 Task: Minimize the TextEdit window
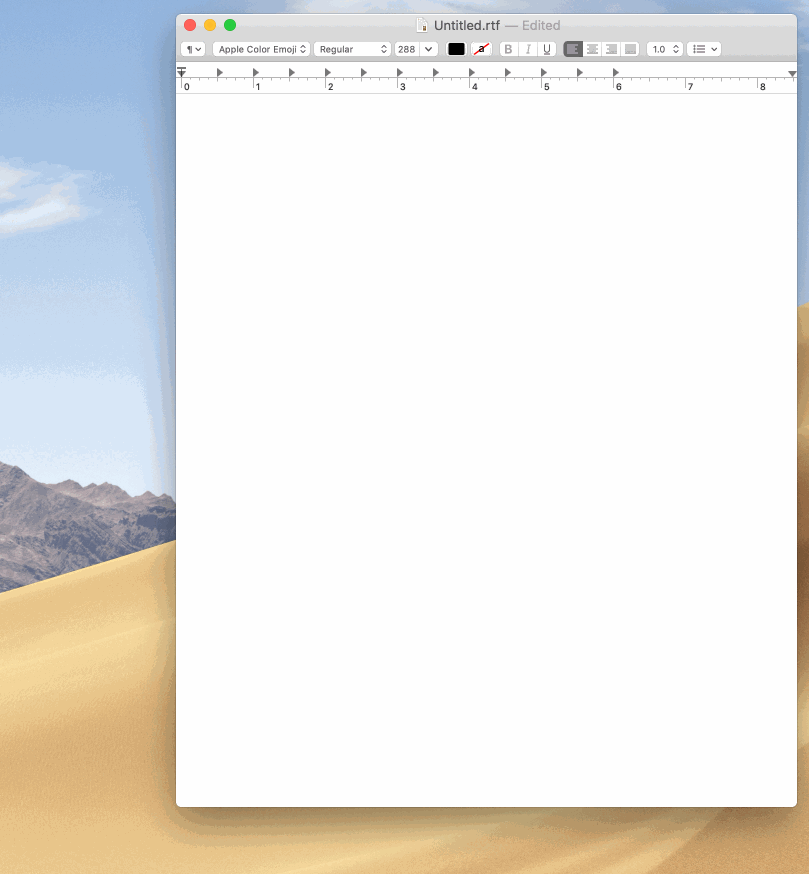point(210,25)
